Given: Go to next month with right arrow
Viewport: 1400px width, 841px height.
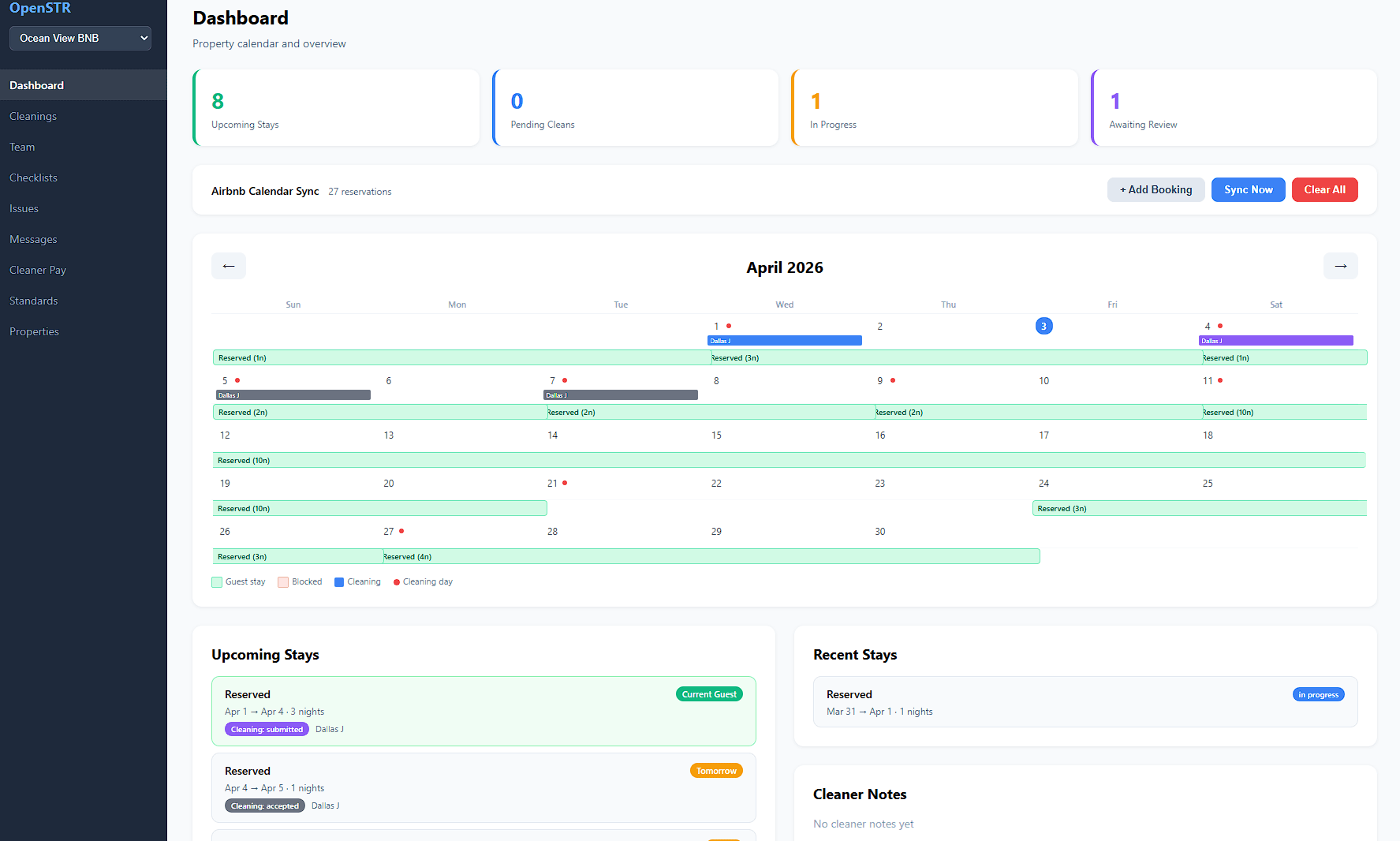Looking at the screenshot, I should (1340, 266).
